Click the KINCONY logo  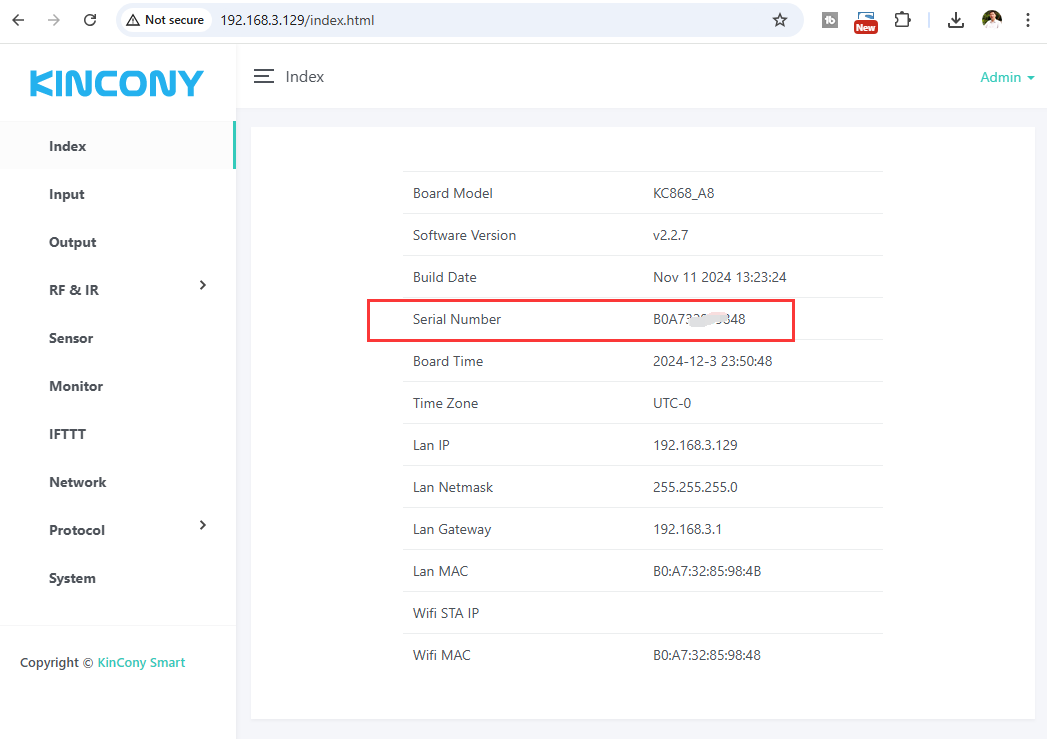click(x=117, y=83)
